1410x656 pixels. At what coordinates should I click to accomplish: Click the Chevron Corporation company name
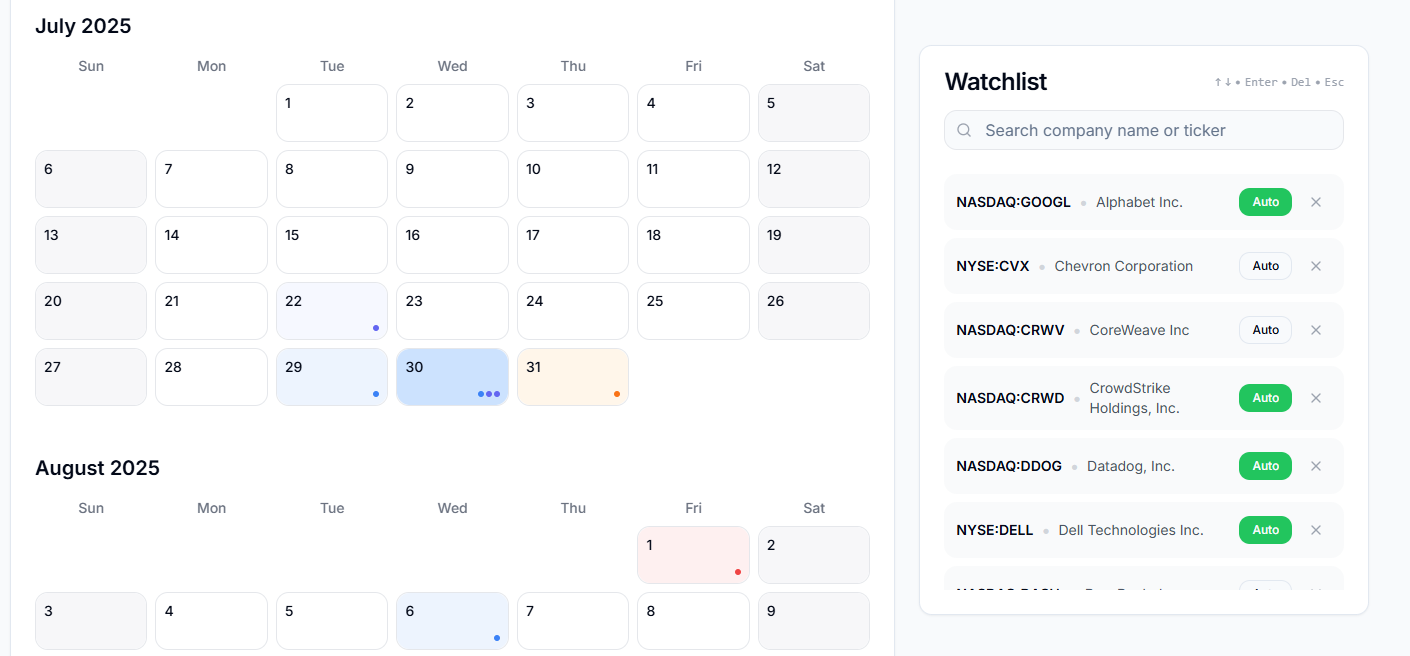tap(1124, 266)
